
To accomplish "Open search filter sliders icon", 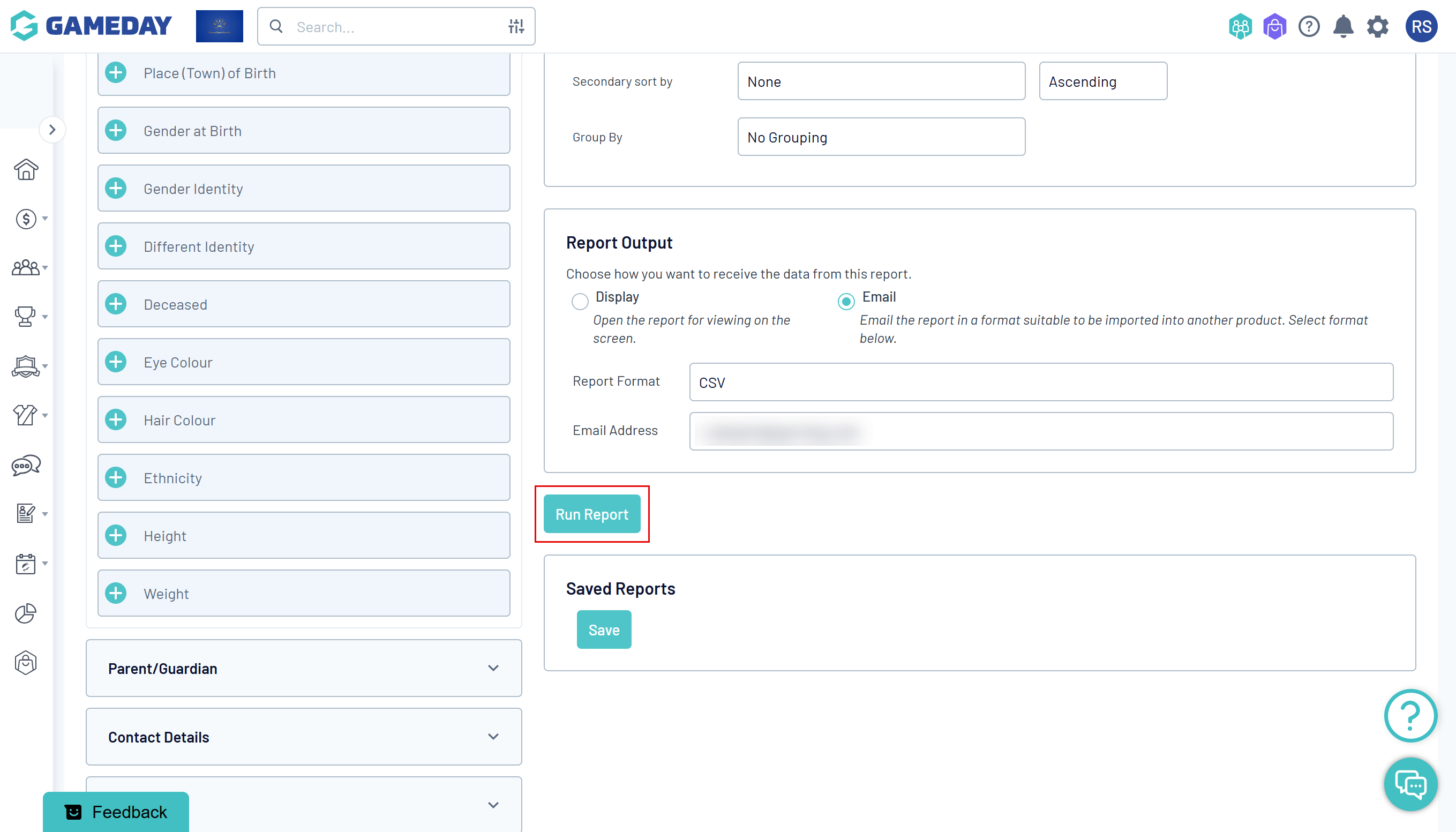I will coord(516,26).
